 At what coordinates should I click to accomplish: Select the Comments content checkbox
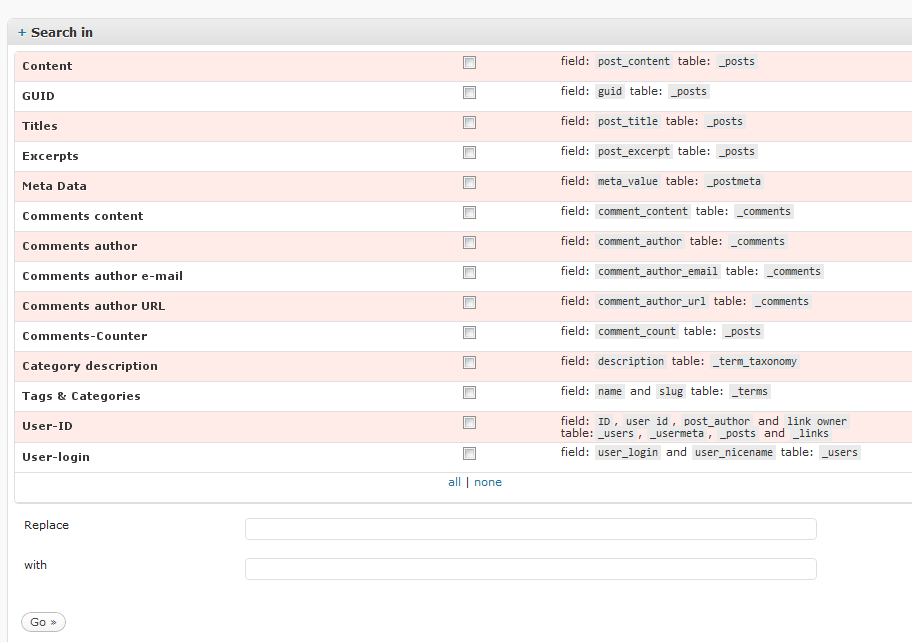(469, 212)
